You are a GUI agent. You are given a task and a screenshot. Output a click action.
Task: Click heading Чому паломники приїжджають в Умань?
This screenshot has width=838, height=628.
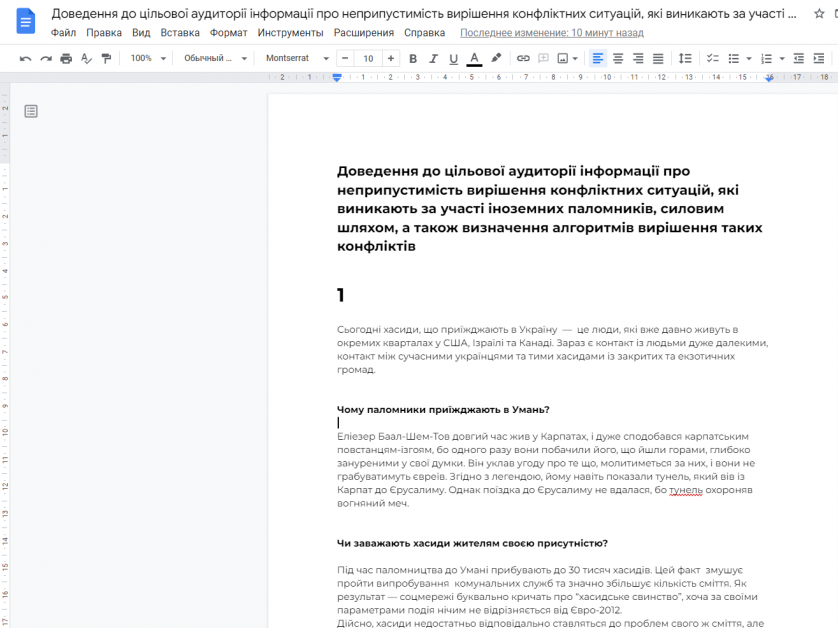coord(443,409)
